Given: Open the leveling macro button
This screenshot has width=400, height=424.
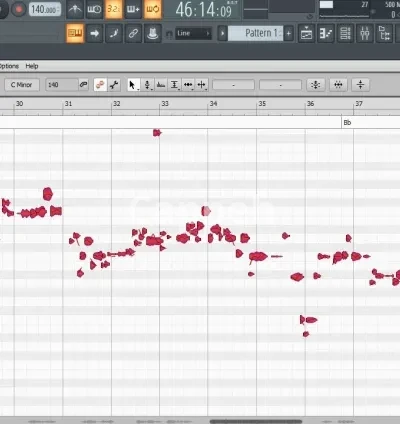Looking at the screenshot, I should [x=360, y=85].
